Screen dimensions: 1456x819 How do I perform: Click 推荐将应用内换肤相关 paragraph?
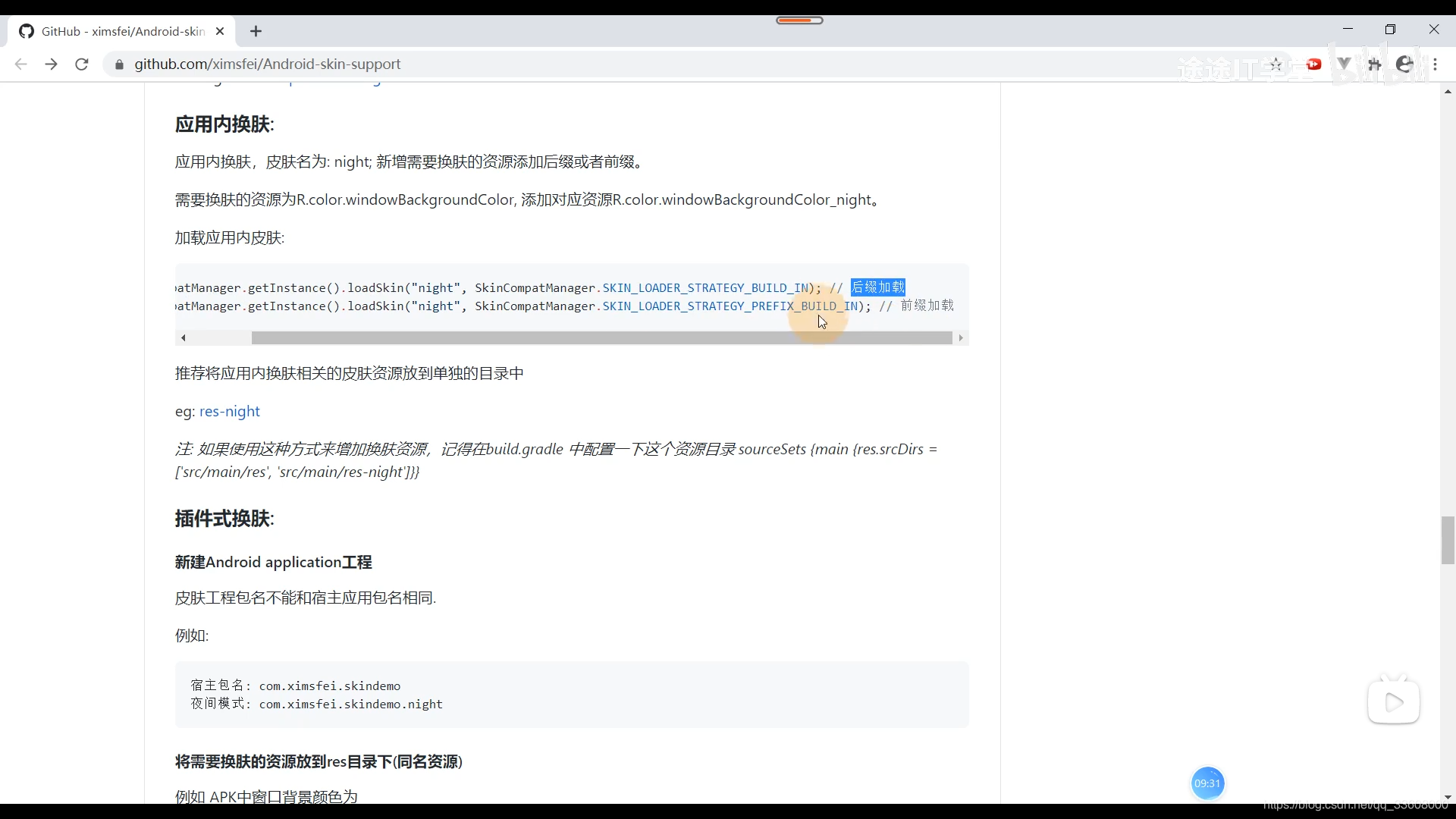pyautogui.click(x=349, y=373)
